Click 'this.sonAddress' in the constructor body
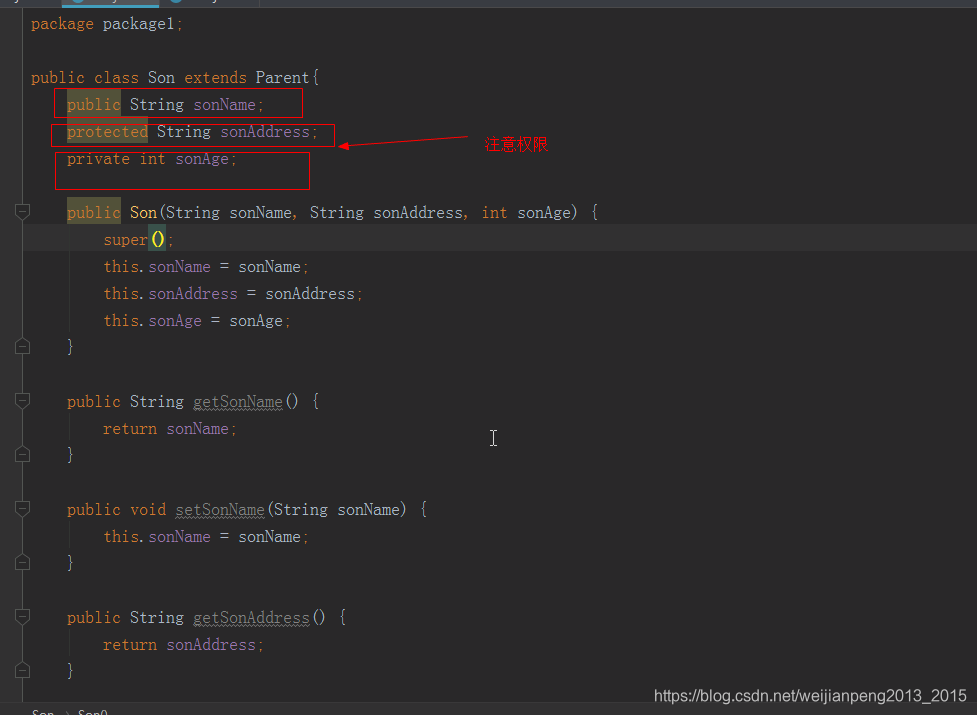Image resolution: width=977 pixels, height=715 pixels. click(171, 294)
